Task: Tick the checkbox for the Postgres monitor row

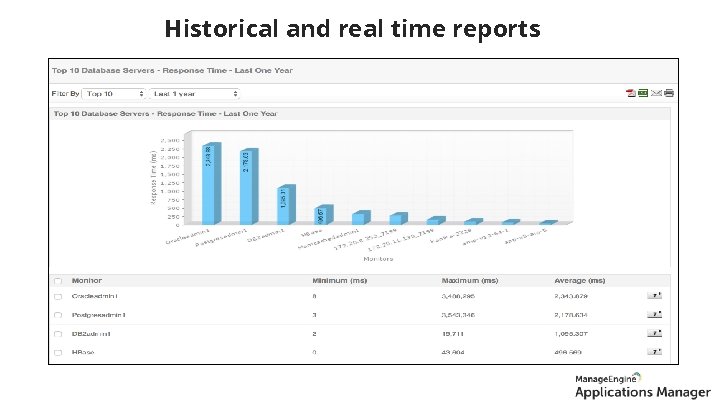Action: click(58, 315)
